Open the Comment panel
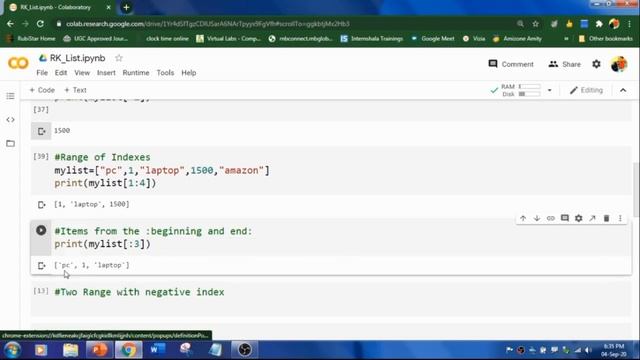The height and width of the screenshot is (360, 640). point(511,64)
